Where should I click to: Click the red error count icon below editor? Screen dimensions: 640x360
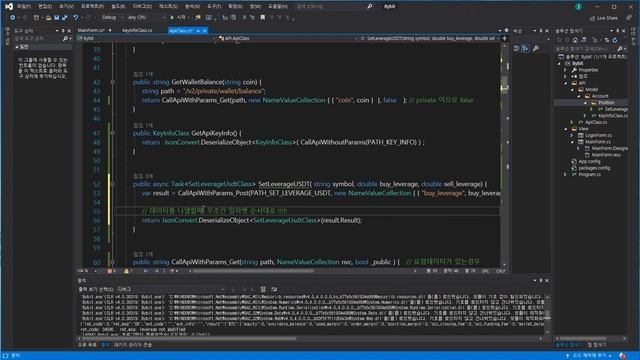coord(109,271)
